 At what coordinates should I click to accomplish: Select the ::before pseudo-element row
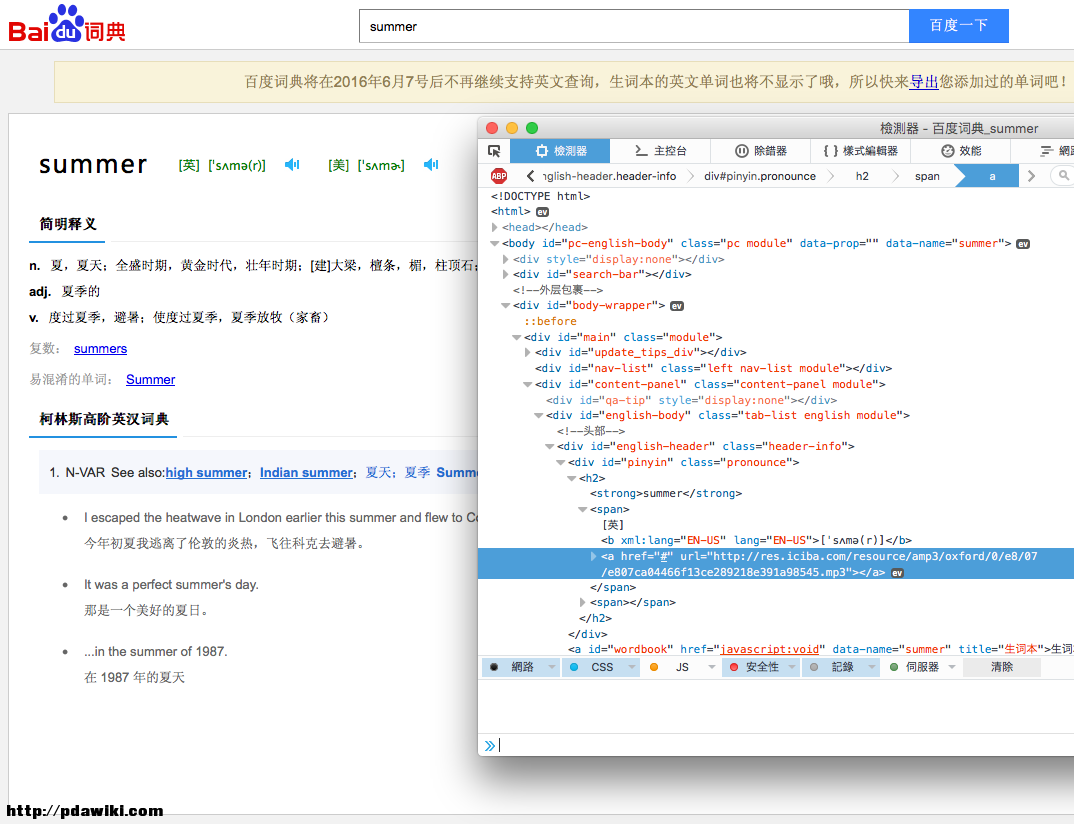[551, 321]
